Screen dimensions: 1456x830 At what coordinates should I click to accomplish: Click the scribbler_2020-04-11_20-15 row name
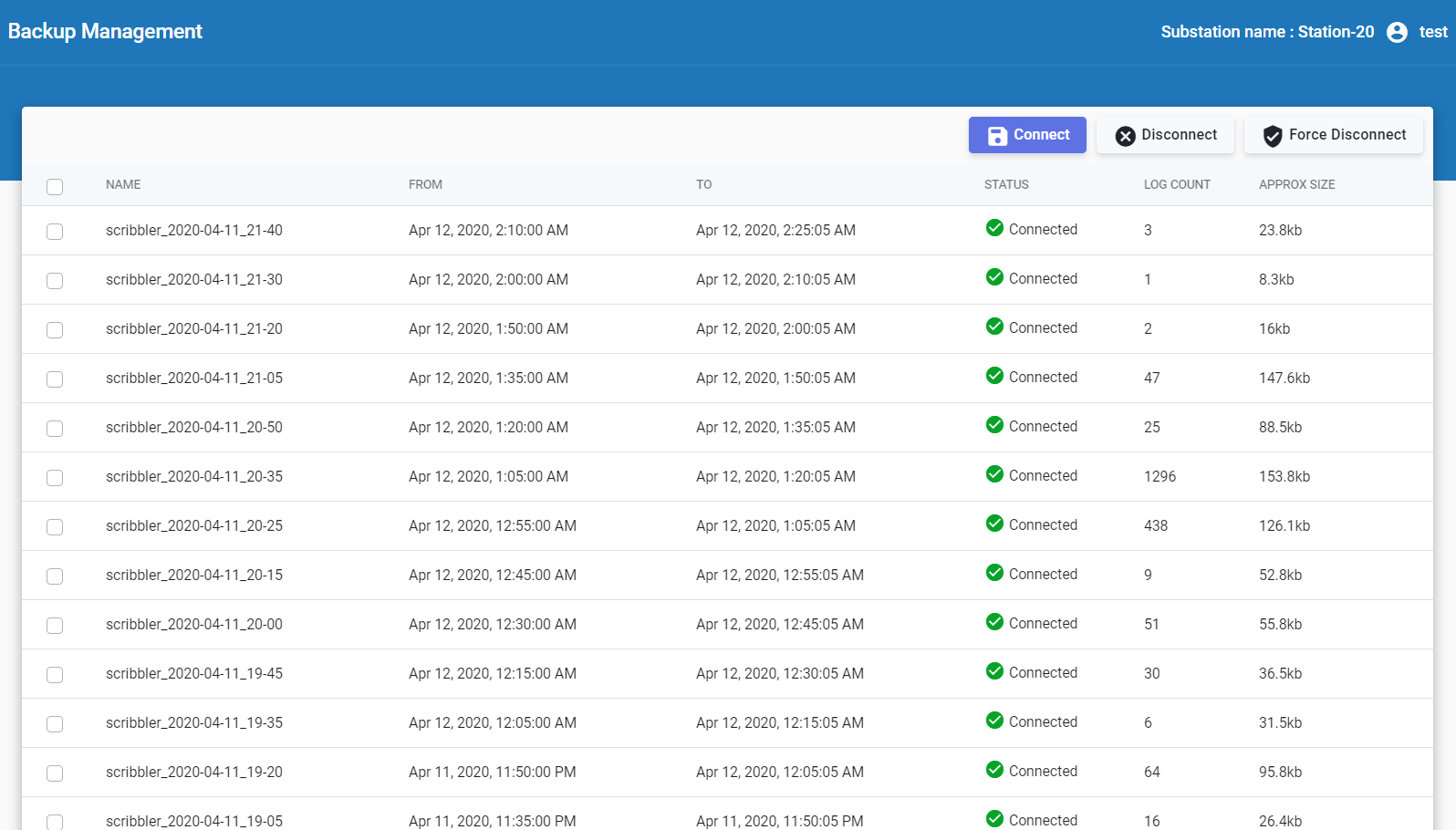pyautogui.click(x=194, y=576)
